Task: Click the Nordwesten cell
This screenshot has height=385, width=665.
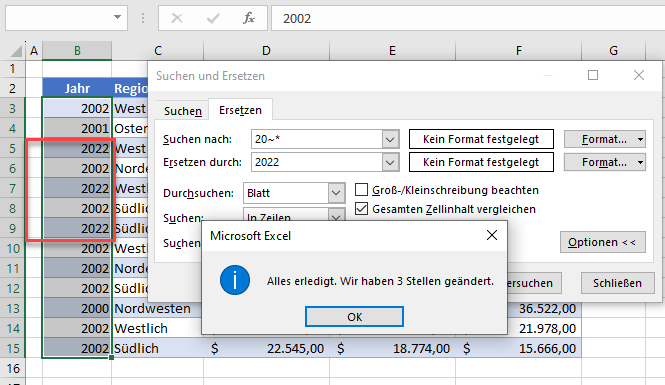Action: (157, 308)
